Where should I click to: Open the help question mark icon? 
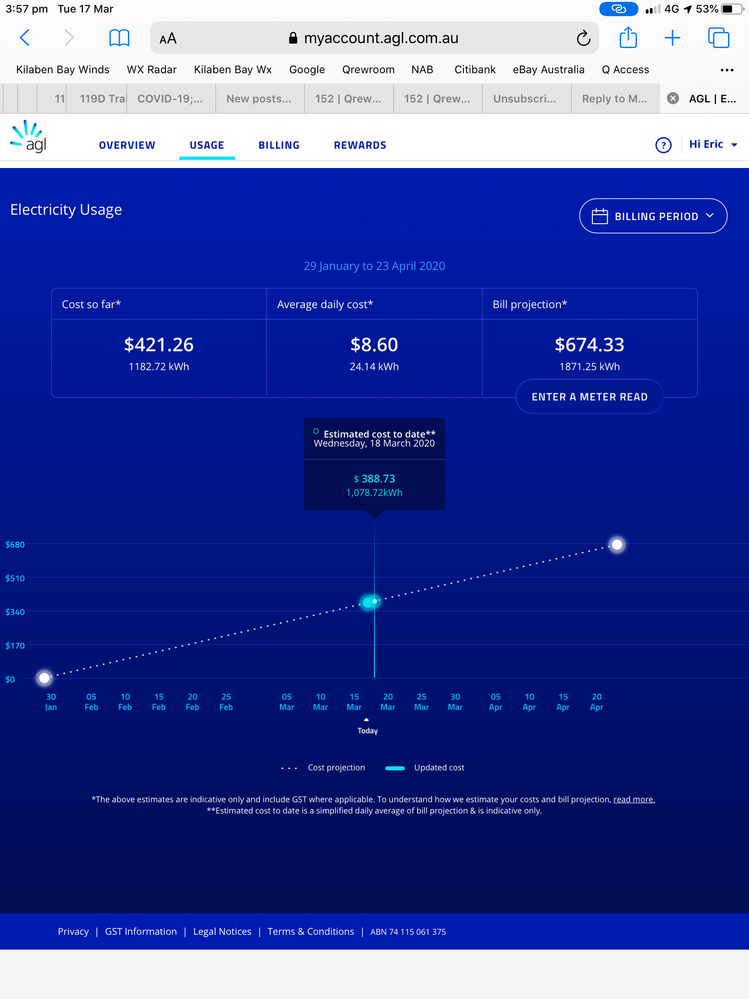(663, 145)
